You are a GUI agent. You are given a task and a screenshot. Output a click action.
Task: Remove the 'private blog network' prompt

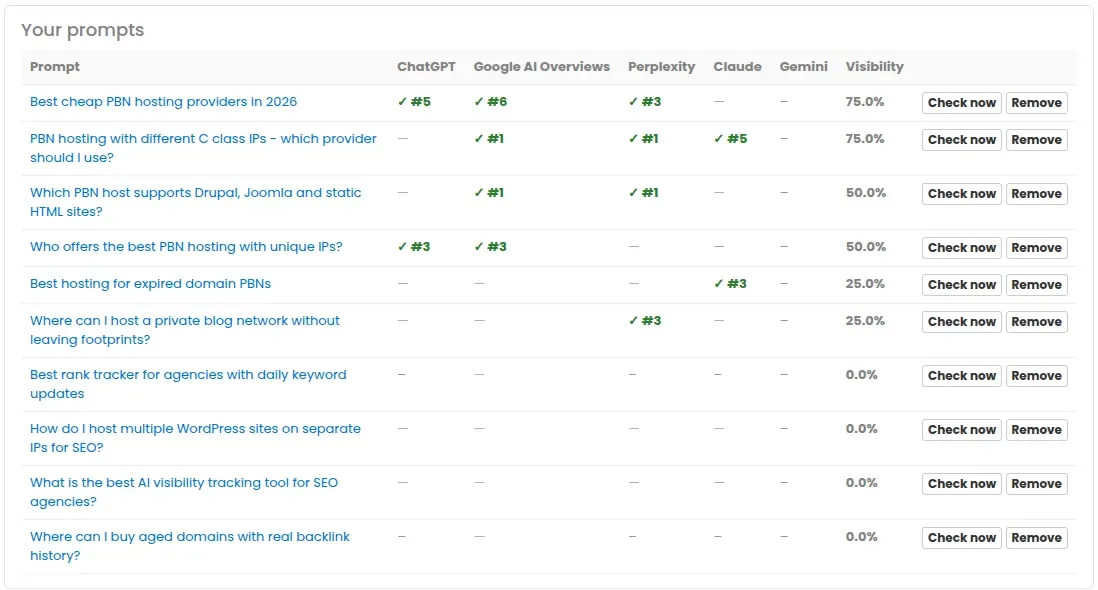click(1036, 322)
